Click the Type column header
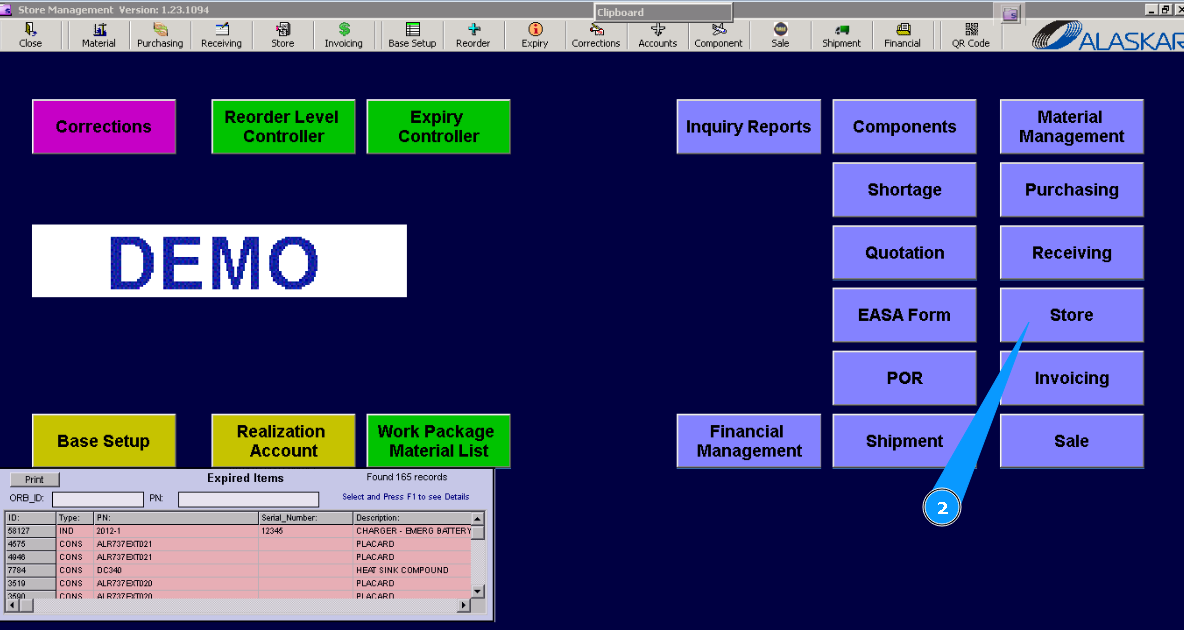Screen dimensions: 1184x633 point(75,518)
